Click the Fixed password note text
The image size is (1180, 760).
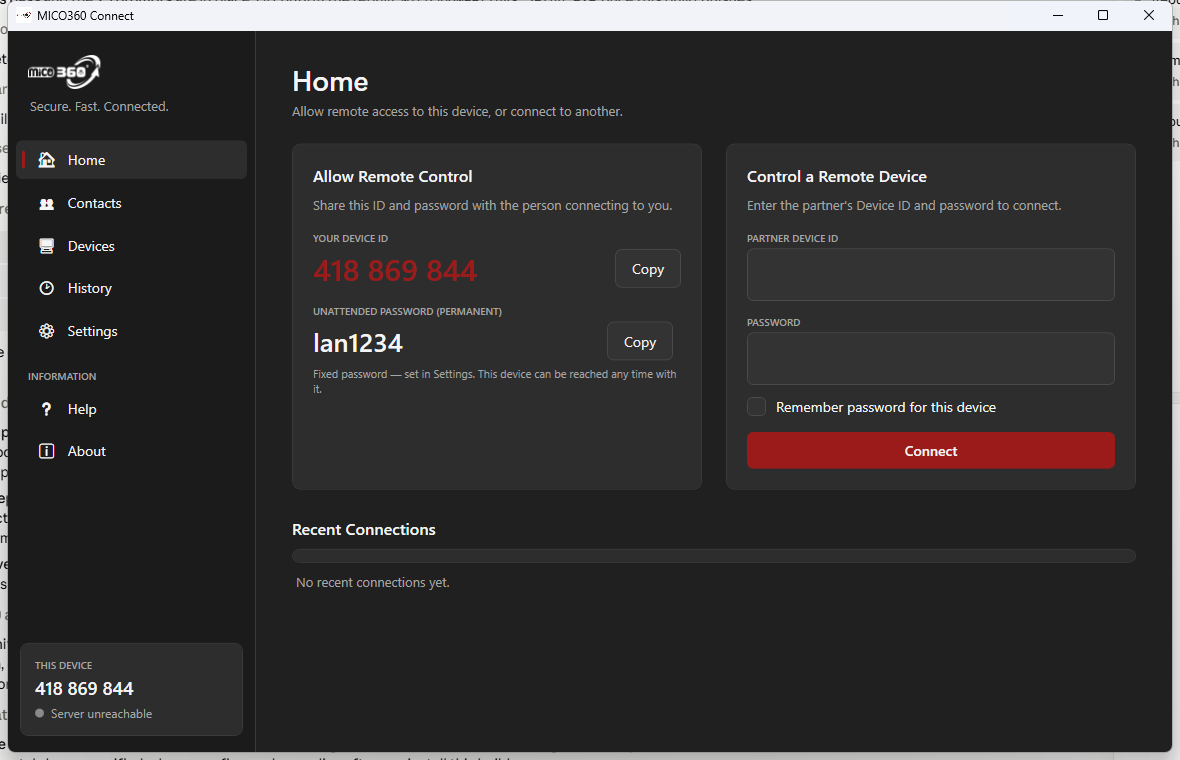pyautogui.click(x=494, y=382)
